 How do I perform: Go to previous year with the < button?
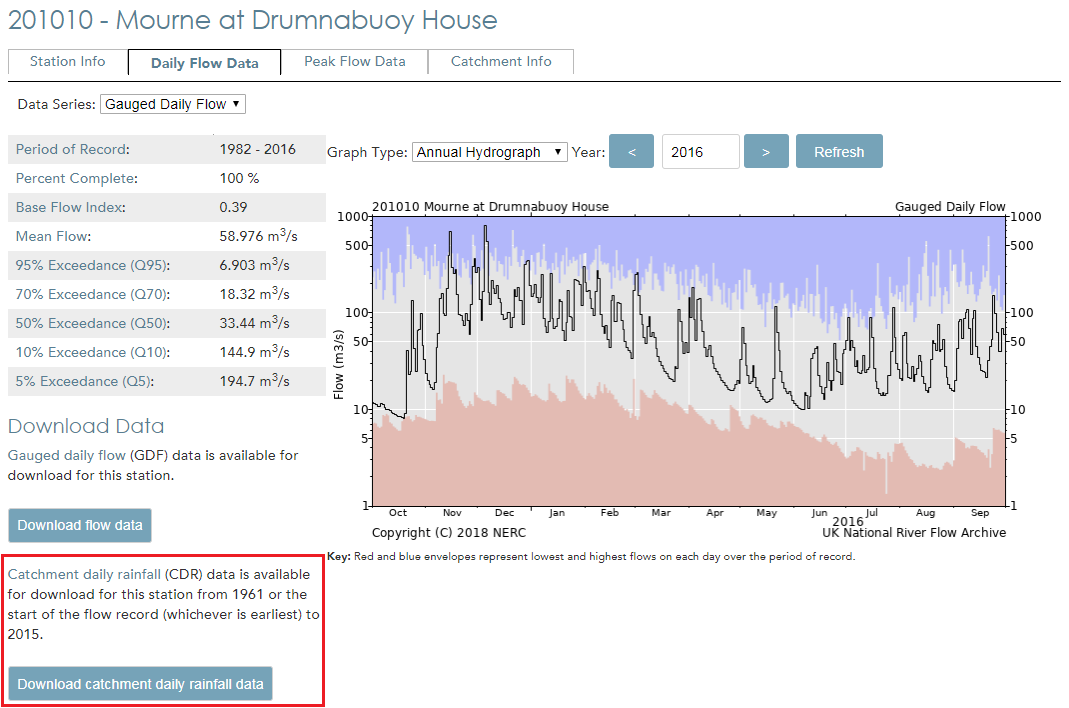click(631, 151)
